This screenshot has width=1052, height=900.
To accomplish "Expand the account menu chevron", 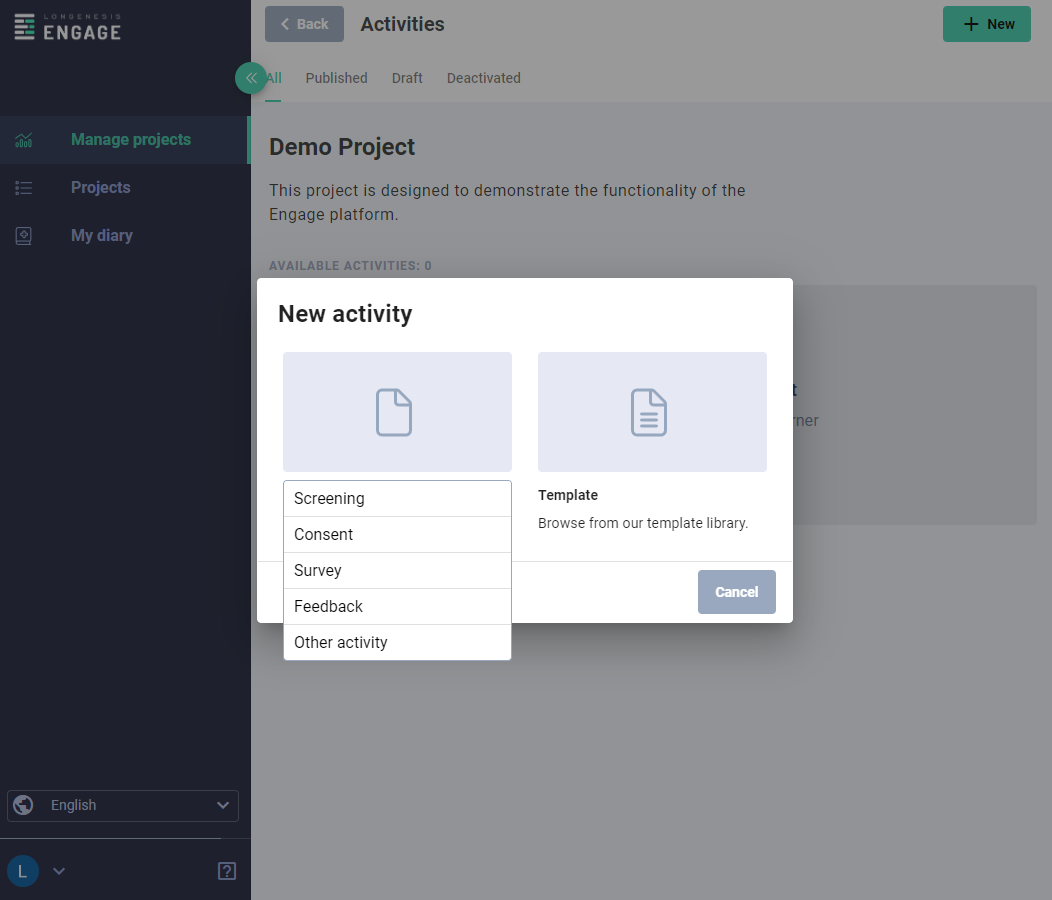I will point(58,871).
